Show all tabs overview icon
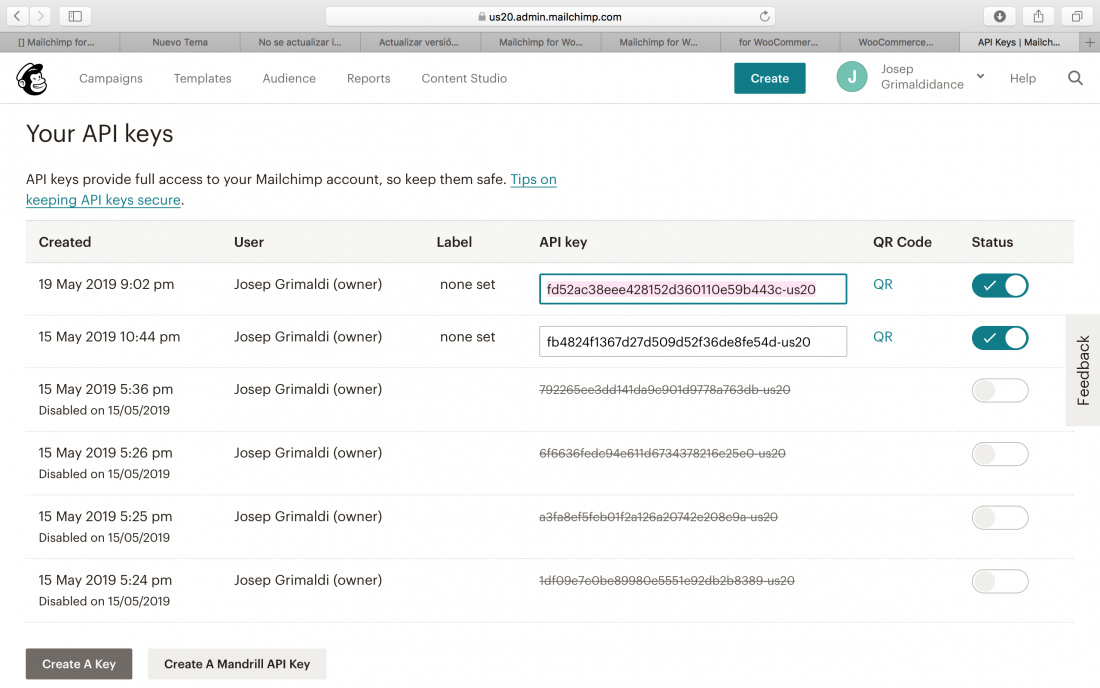Image resolution: width=1100 pixels, height=688 pixels. pos(1077,16)
